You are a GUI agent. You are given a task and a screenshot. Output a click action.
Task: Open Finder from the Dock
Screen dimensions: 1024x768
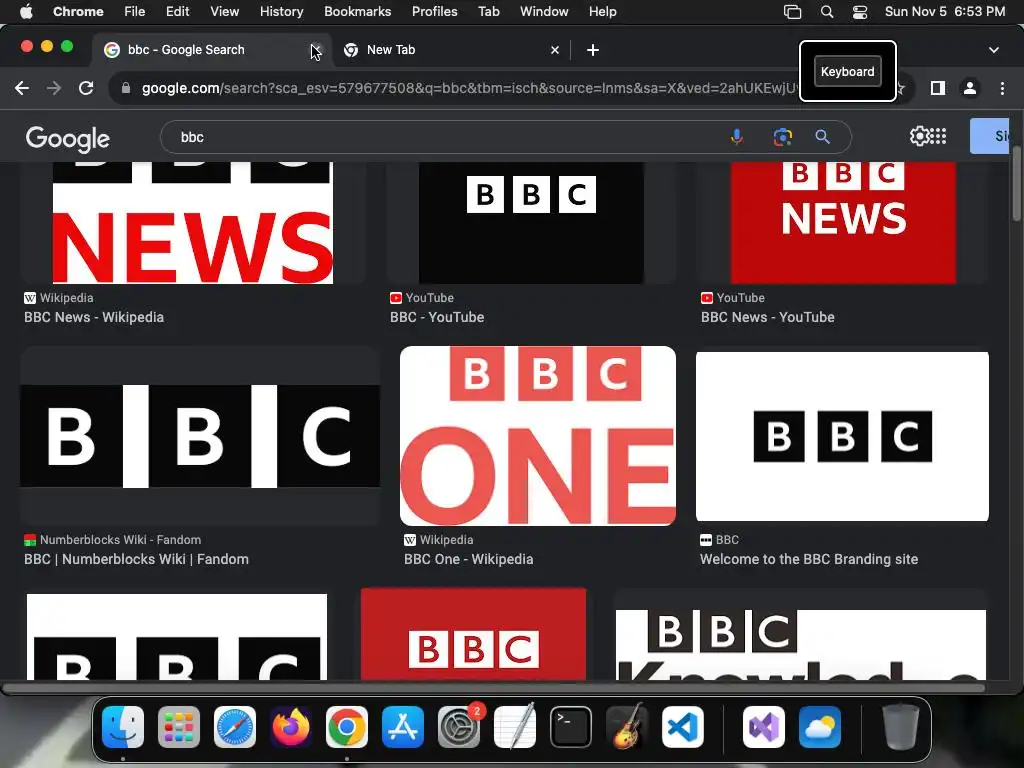coord(123,727)
